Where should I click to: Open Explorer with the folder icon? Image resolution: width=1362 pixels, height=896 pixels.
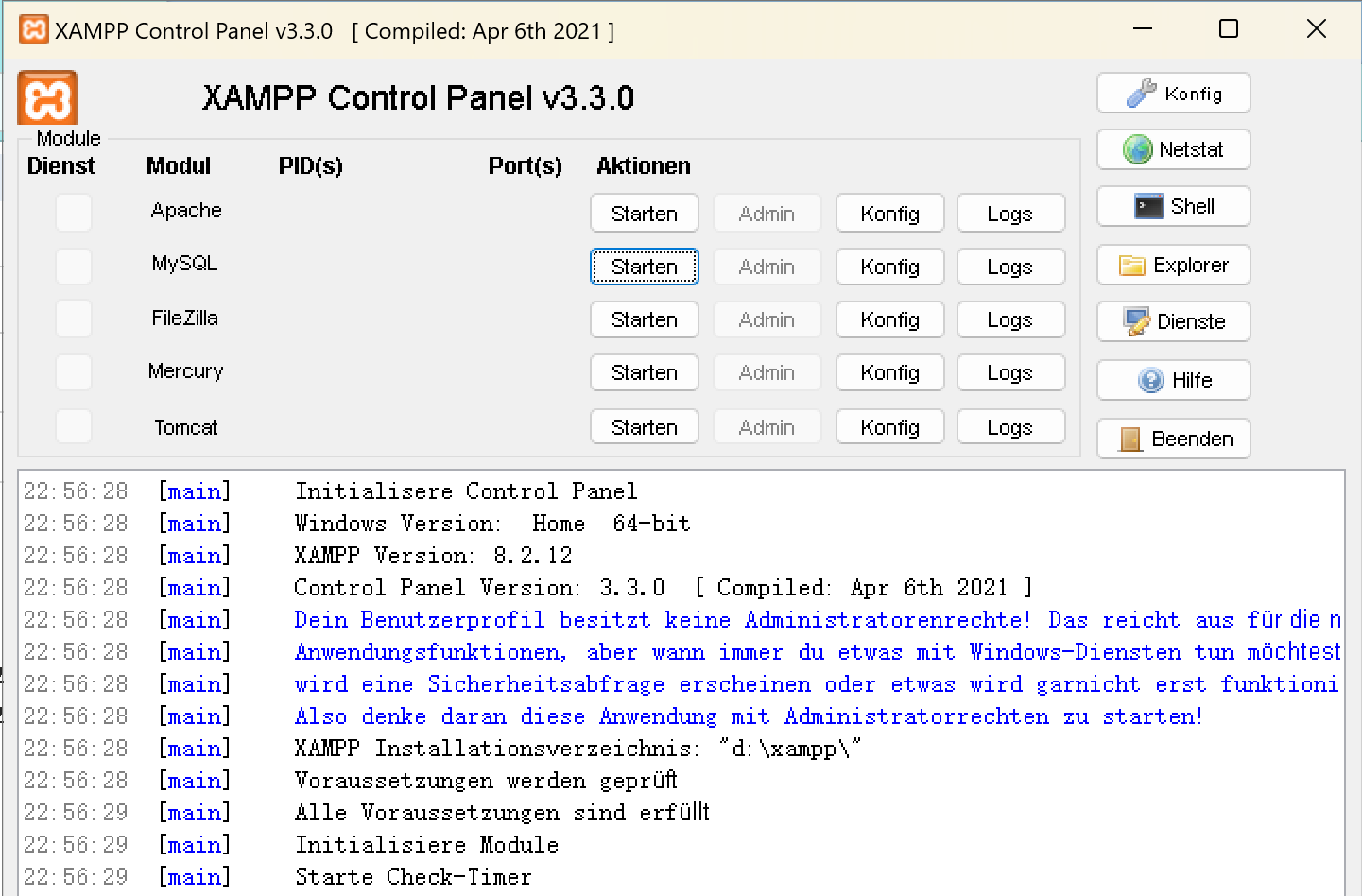pyautogui.click(x=1173, y=265)
